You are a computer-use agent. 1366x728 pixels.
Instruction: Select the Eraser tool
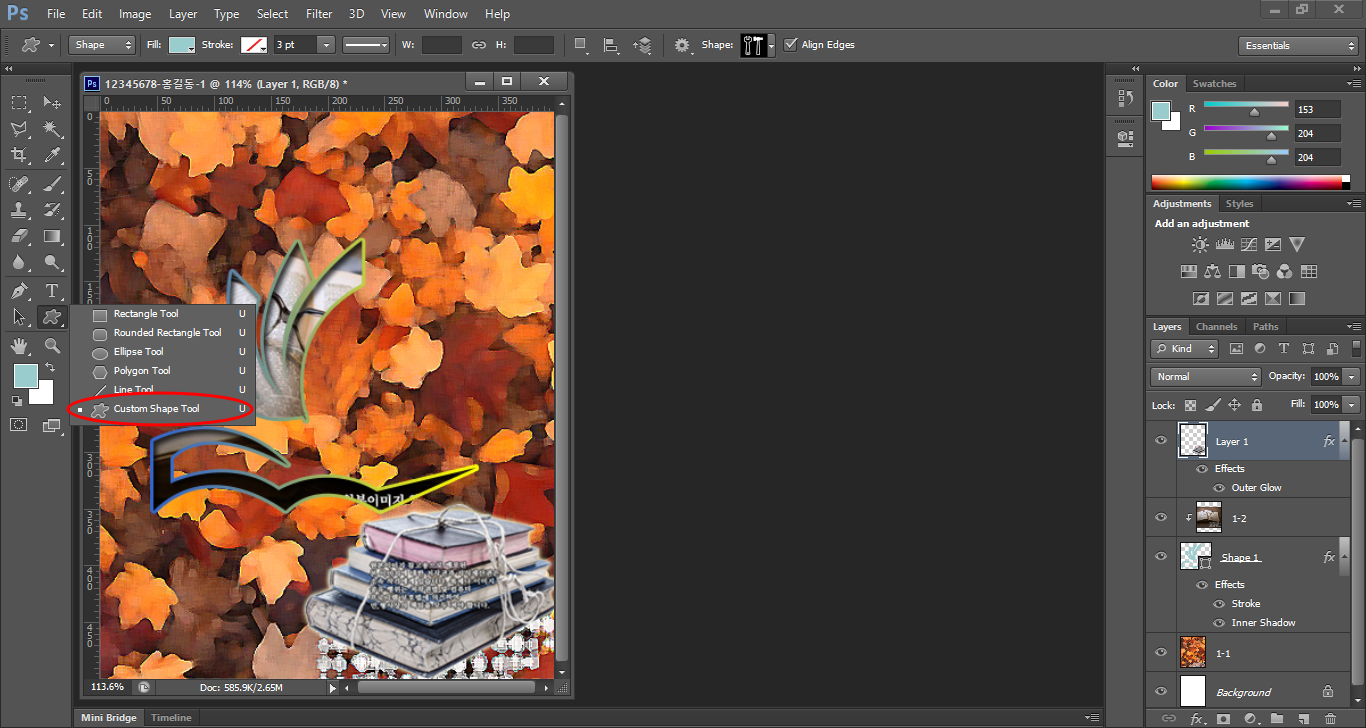[19, 236]
